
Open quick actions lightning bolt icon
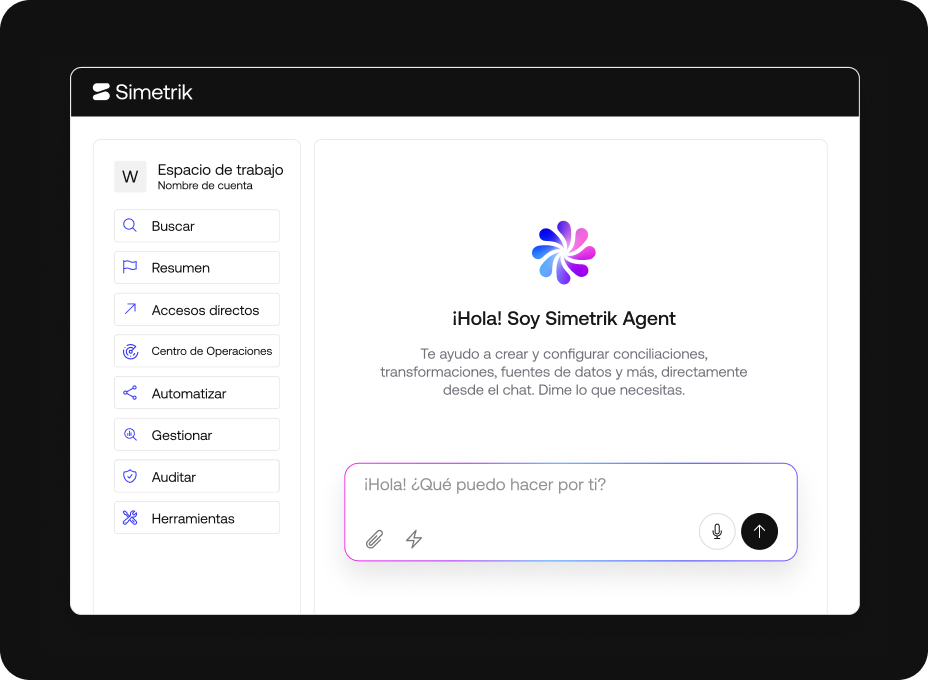414,539
